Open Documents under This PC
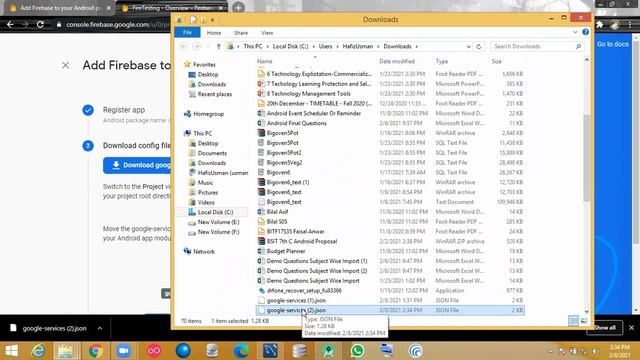This screenshot has width=640, height=360. 208,153
